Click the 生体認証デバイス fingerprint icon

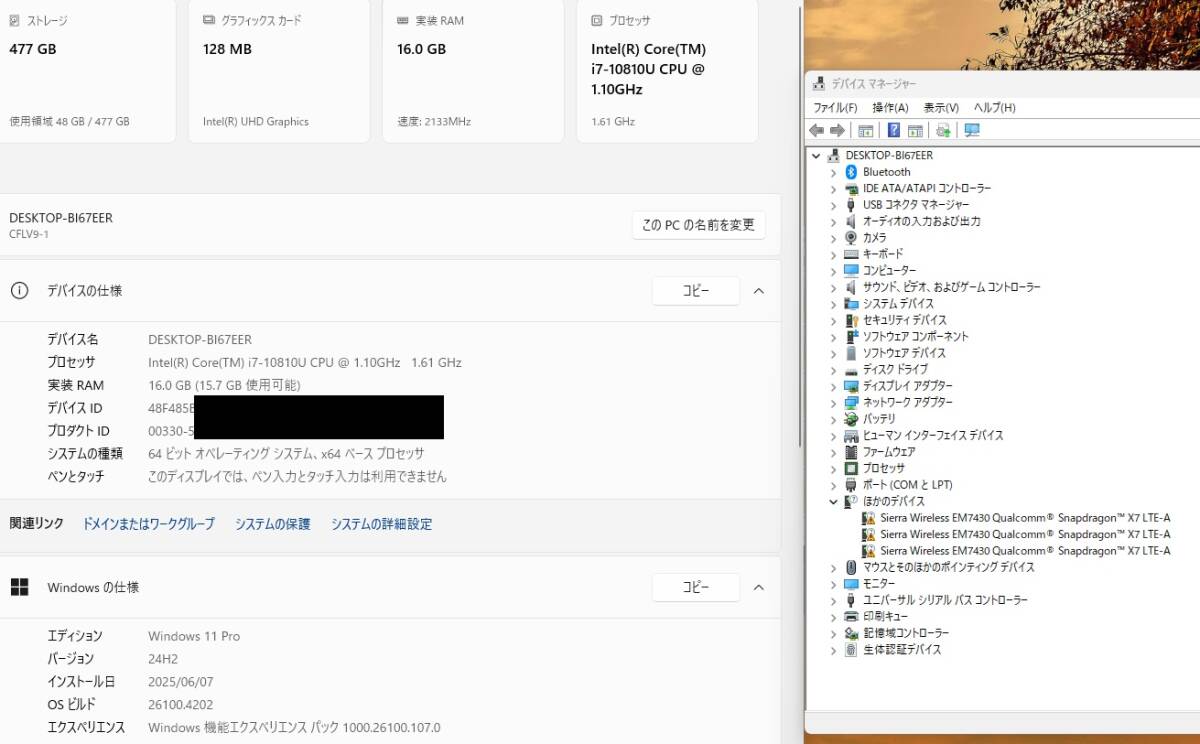(x=851, y=650)
